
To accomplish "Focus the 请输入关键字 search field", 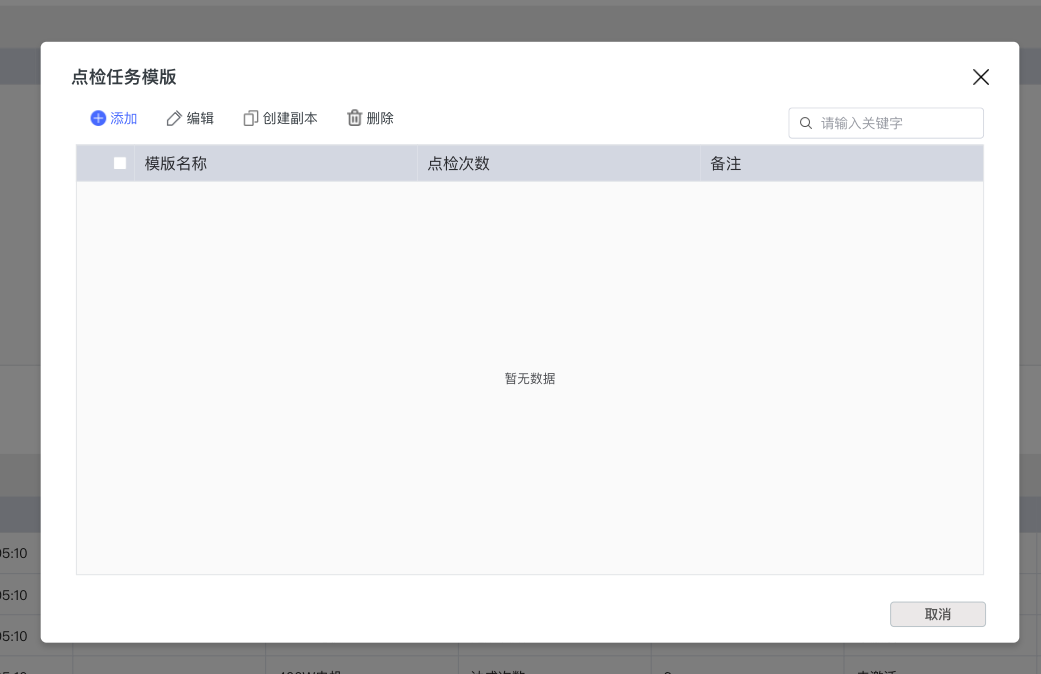I will pyautogui.click(x=895, y=124).
